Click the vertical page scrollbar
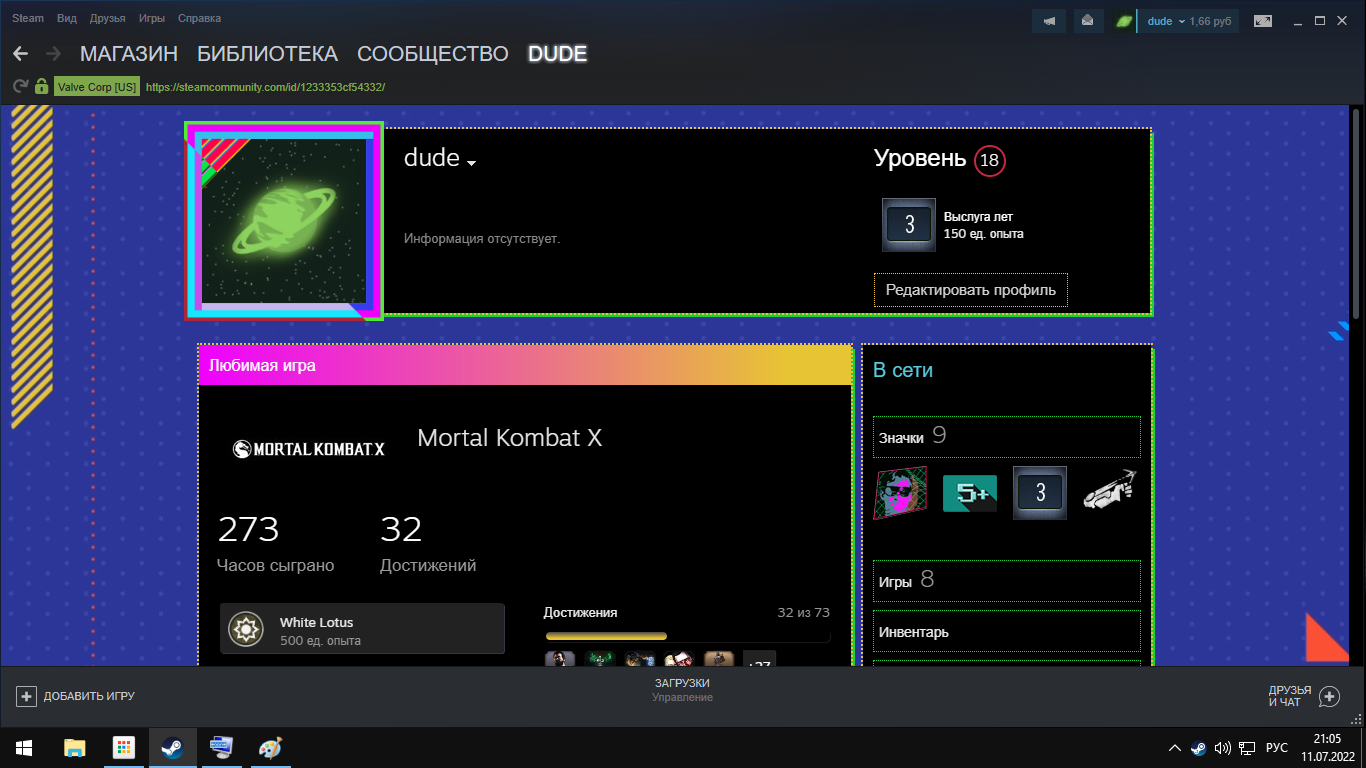This screenshot has height=768, width=1366. click(1357, 213)
